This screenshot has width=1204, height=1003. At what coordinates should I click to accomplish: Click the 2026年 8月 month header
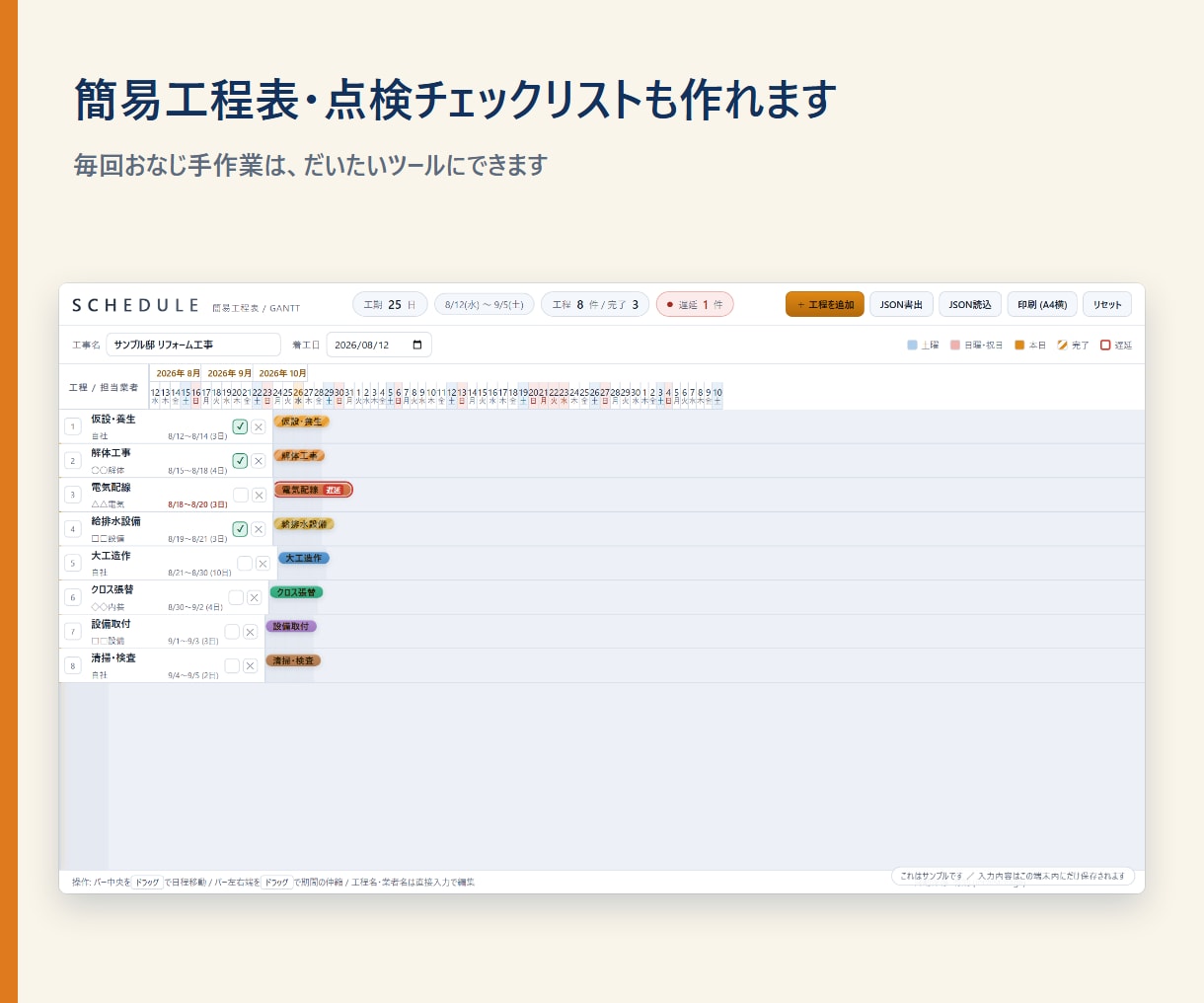[x=178, y=373]
